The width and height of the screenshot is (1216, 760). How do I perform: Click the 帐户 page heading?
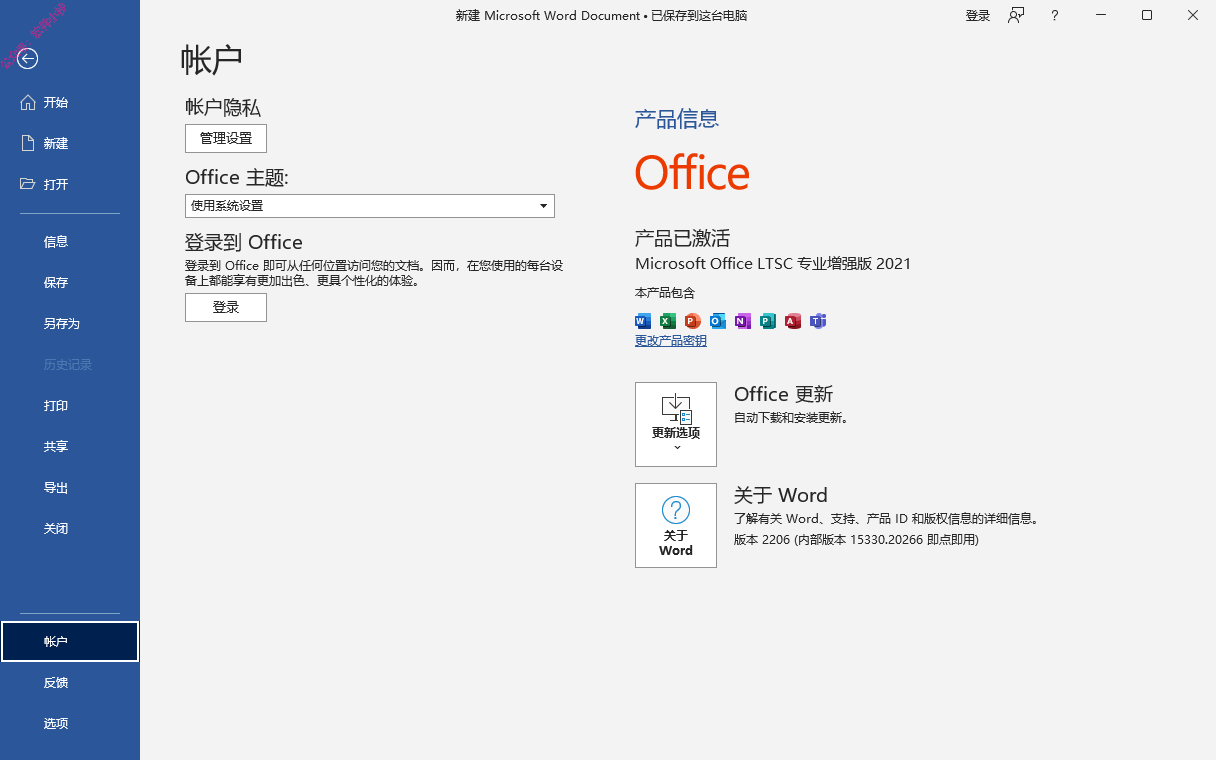pyautogui.click(x=212, y=59)
